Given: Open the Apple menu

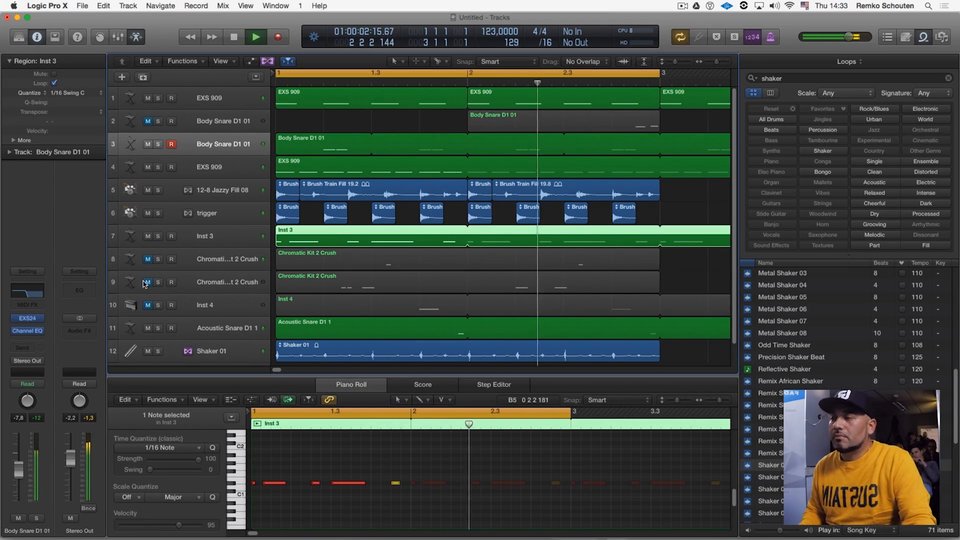Looking at the screenshot, I should point(13,6).
